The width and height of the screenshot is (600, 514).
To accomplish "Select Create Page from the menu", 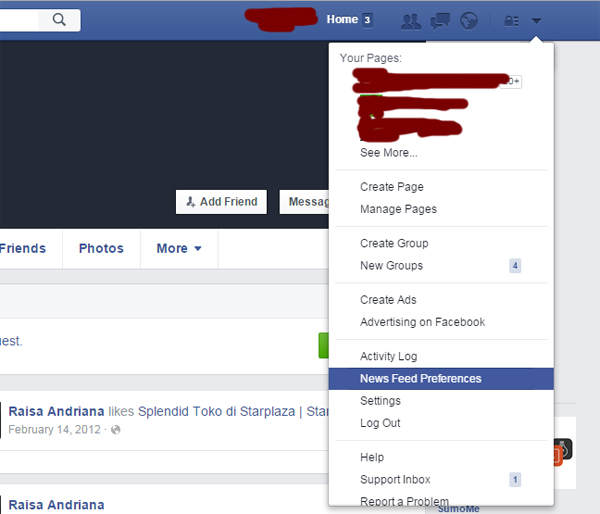I will (391, 187).
